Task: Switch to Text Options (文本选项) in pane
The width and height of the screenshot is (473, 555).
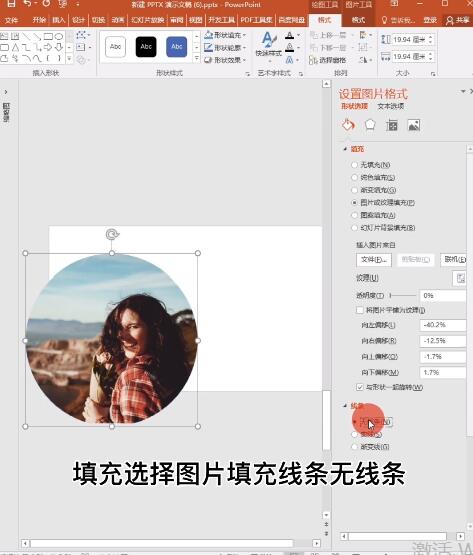Action: click(391, 106)
